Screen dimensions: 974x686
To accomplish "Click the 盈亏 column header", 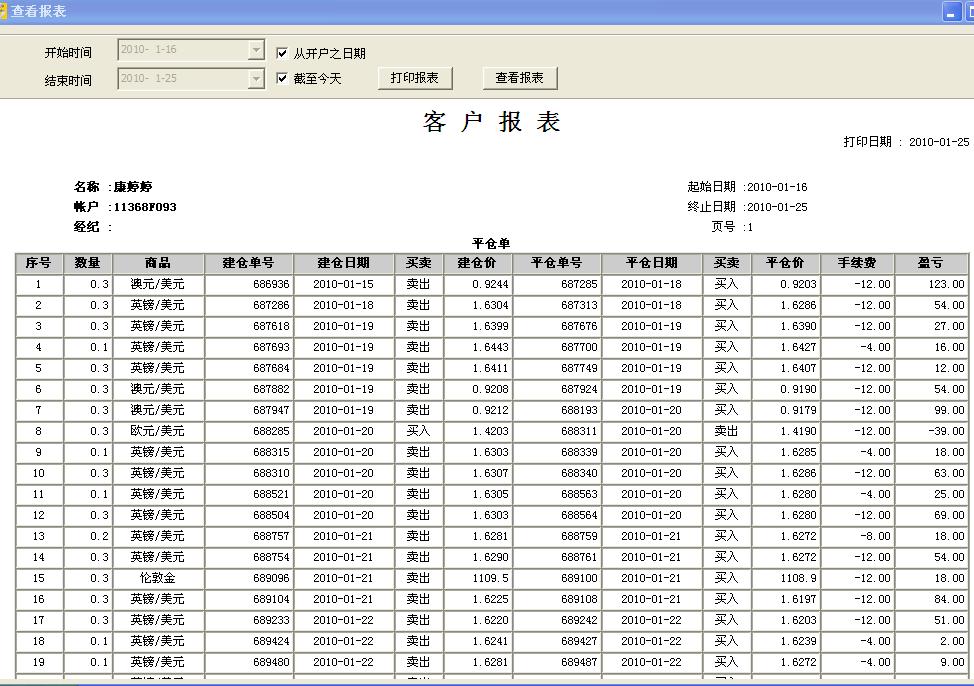I will coord(931,263).
